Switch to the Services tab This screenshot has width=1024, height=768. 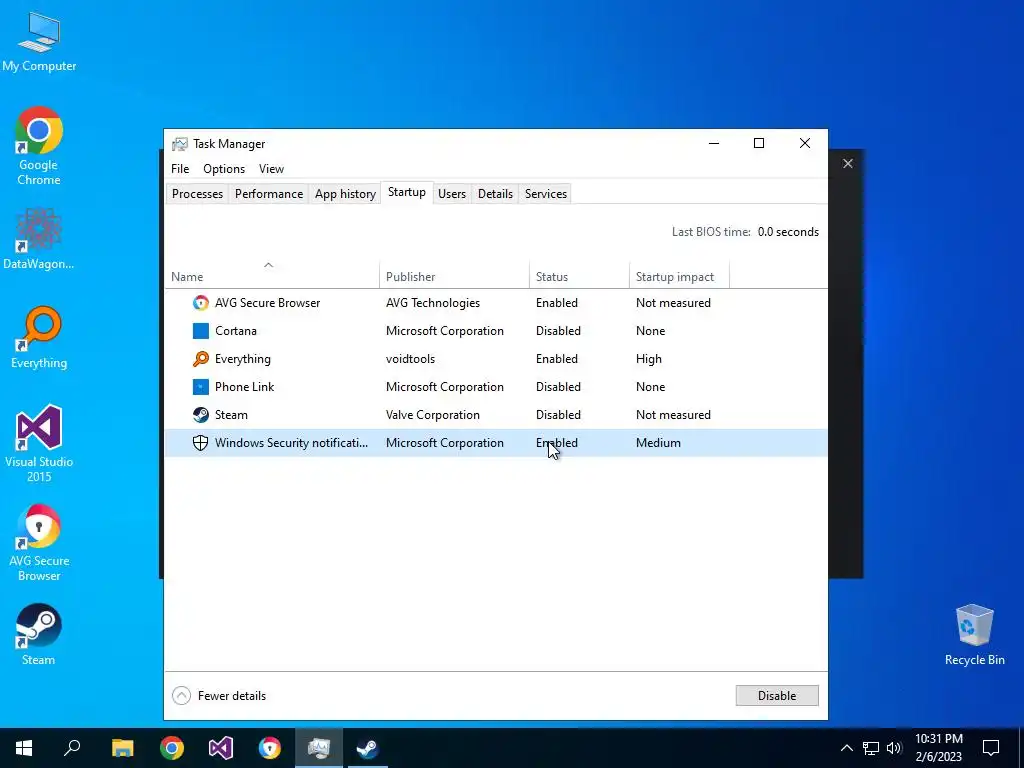click(546, 194)
